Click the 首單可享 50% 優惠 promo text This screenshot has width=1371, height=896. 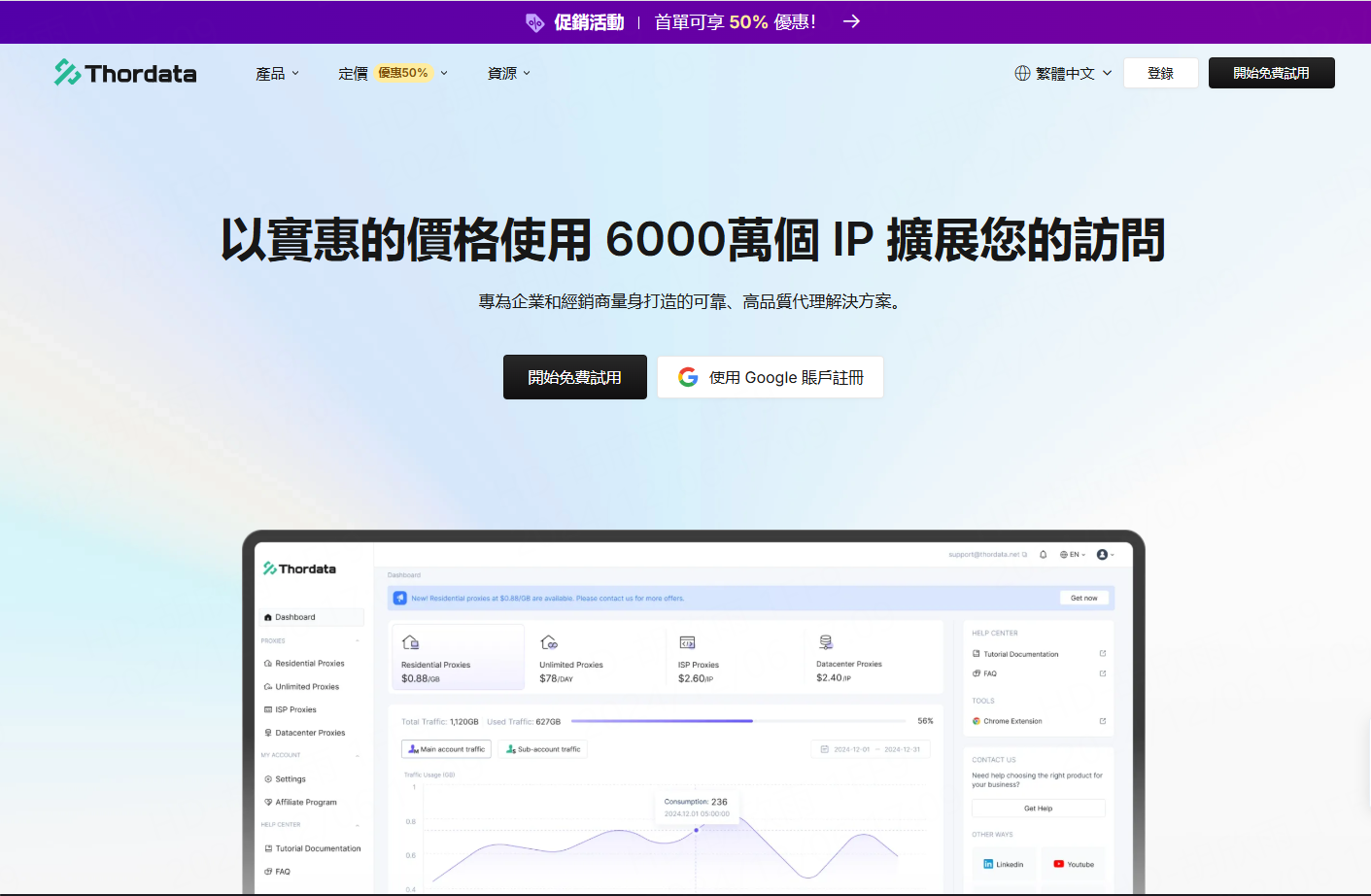pos(736,22)
